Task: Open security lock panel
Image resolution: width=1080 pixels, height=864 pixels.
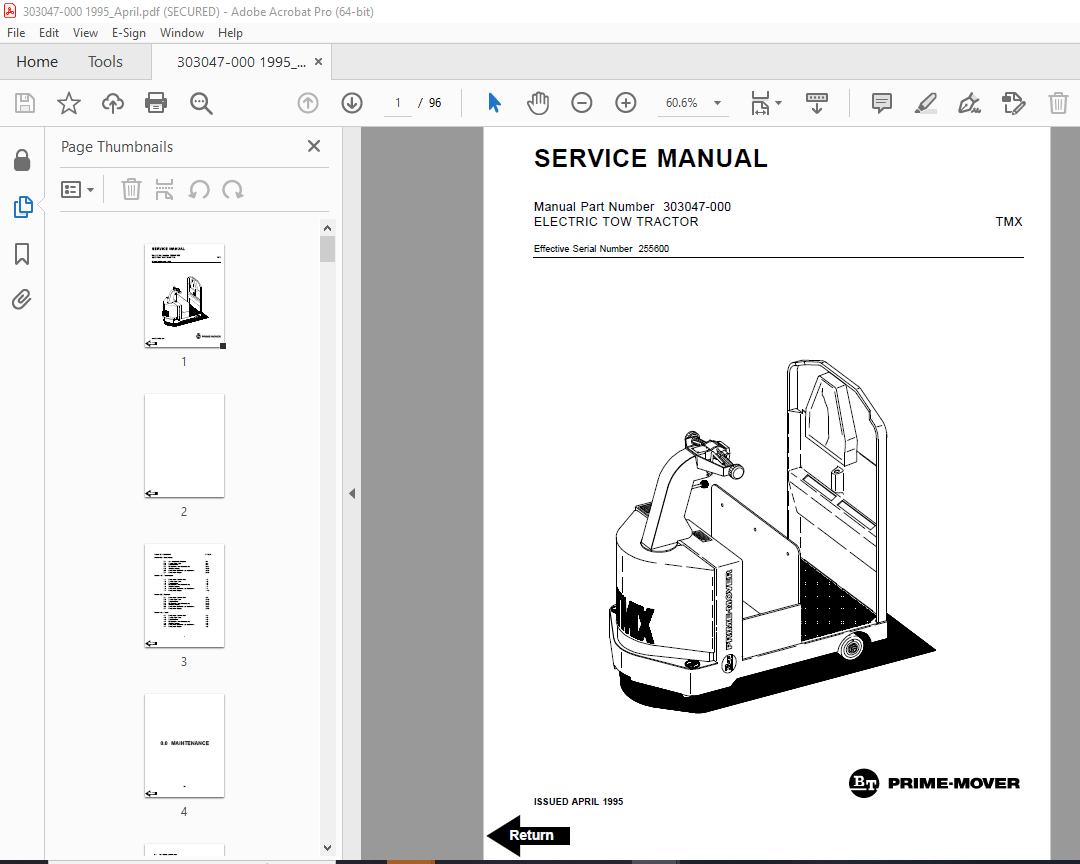Action: pos(22,161)
